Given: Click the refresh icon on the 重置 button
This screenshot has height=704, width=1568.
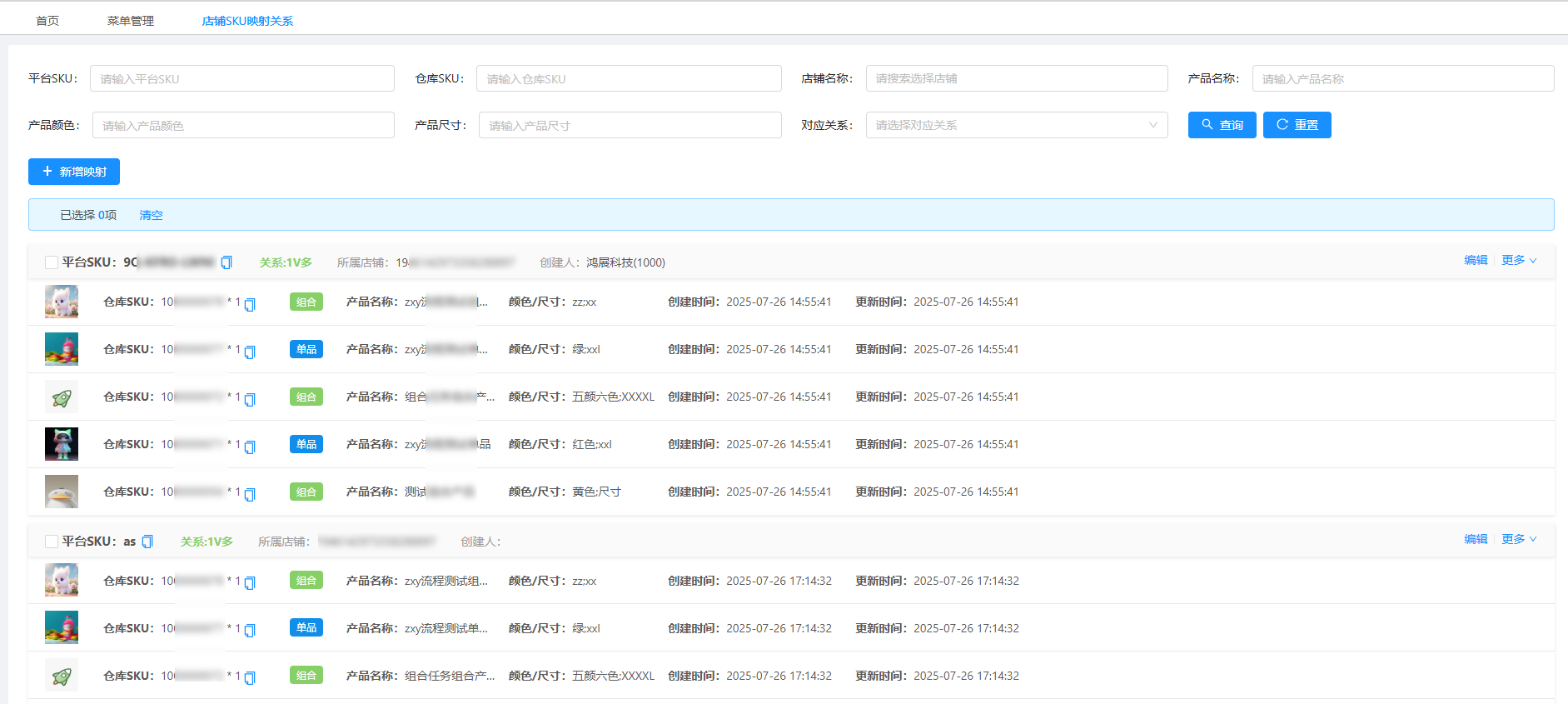Looking at the screenshot, I should (x=1282, y=125).
